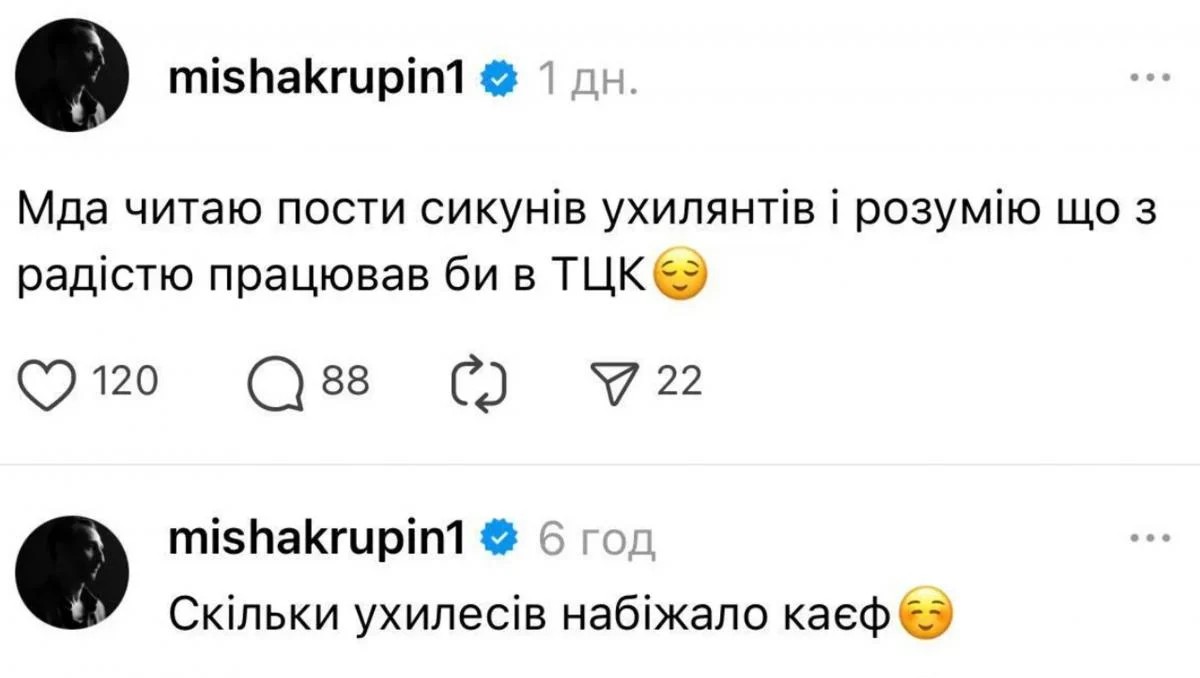Repost the first post using arrows icon
Viewport: 1200px width, 678px height.
coord(480,383)
